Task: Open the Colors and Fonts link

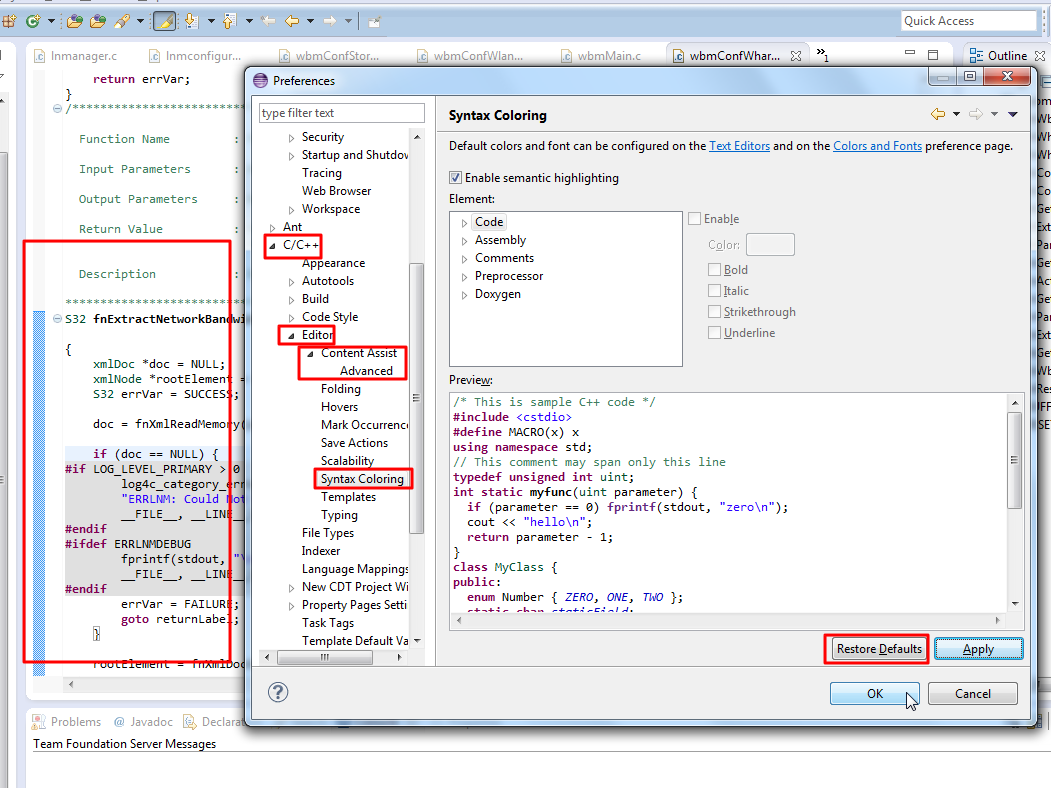Action: (877, 145)
